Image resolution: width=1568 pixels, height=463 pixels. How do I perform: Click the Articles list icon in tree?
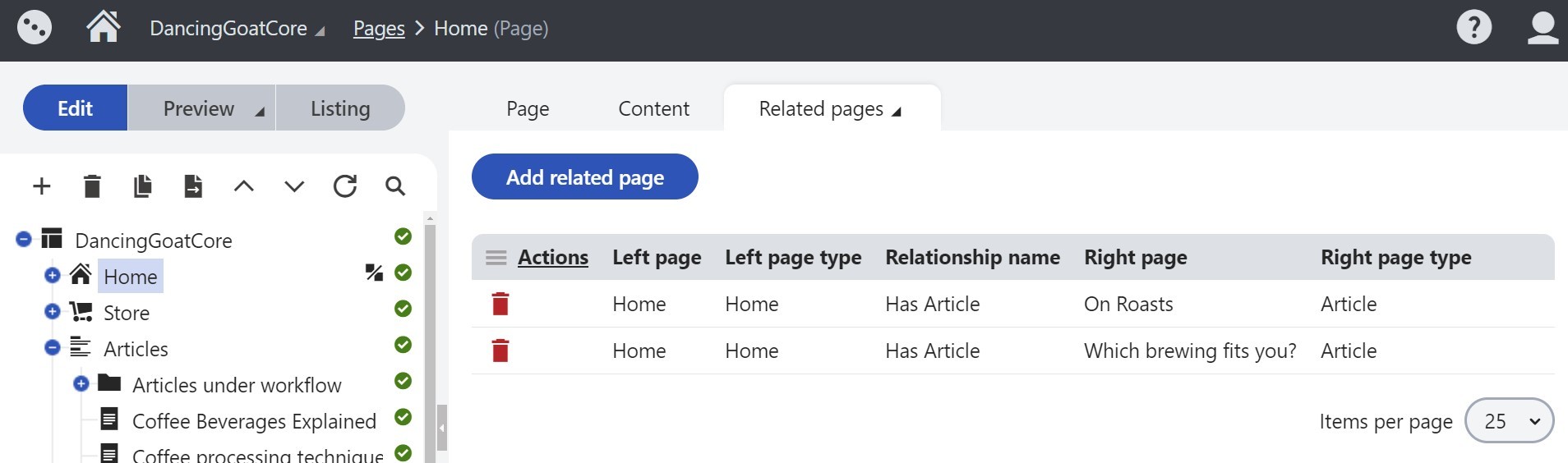pos(81,347)
